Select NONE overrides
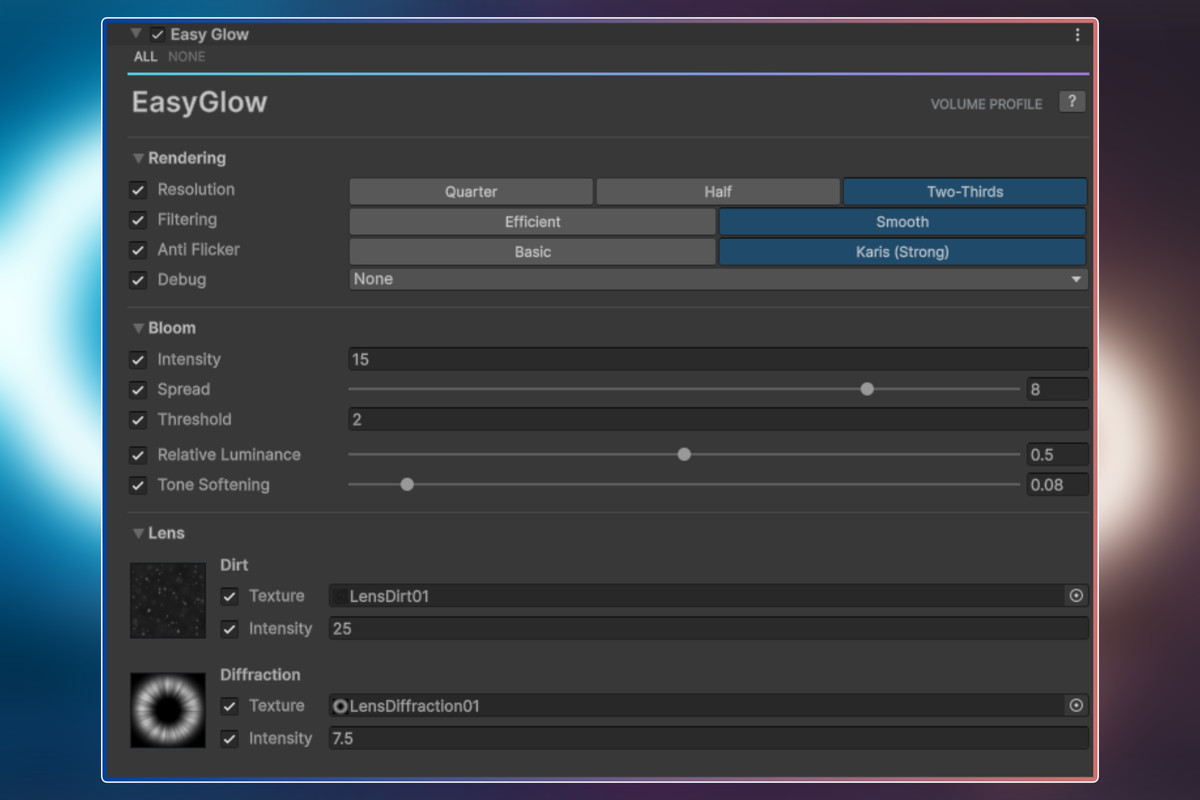Screen dimensions: 1200x800 pyautogui.click(x=187, y=57)
